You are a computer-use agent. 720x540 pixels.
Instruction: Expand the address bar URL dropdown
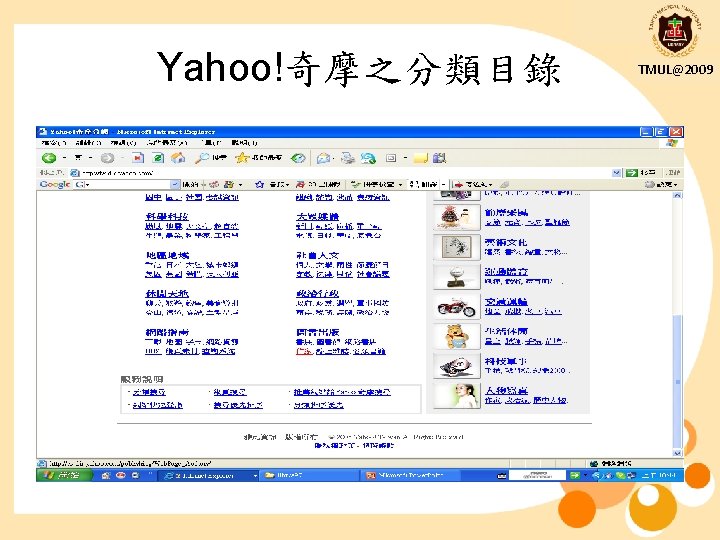point(616,173)
